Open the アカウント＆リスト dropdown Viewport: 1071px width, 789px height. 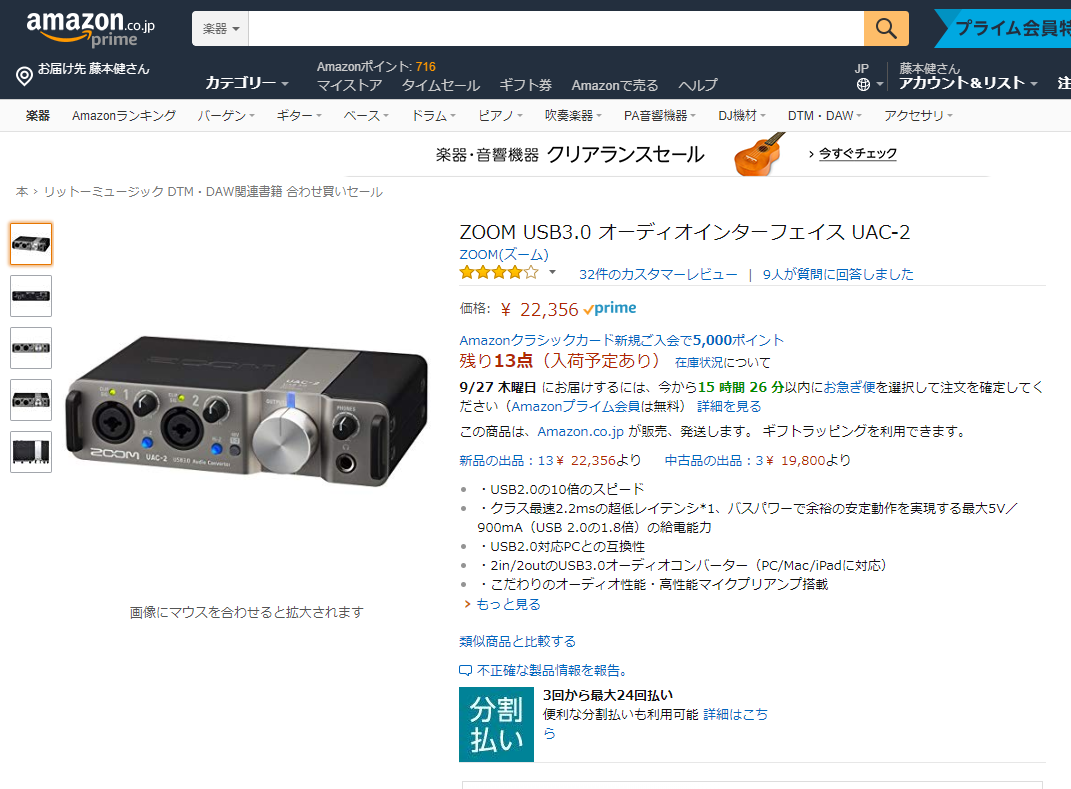click(968, 83)
